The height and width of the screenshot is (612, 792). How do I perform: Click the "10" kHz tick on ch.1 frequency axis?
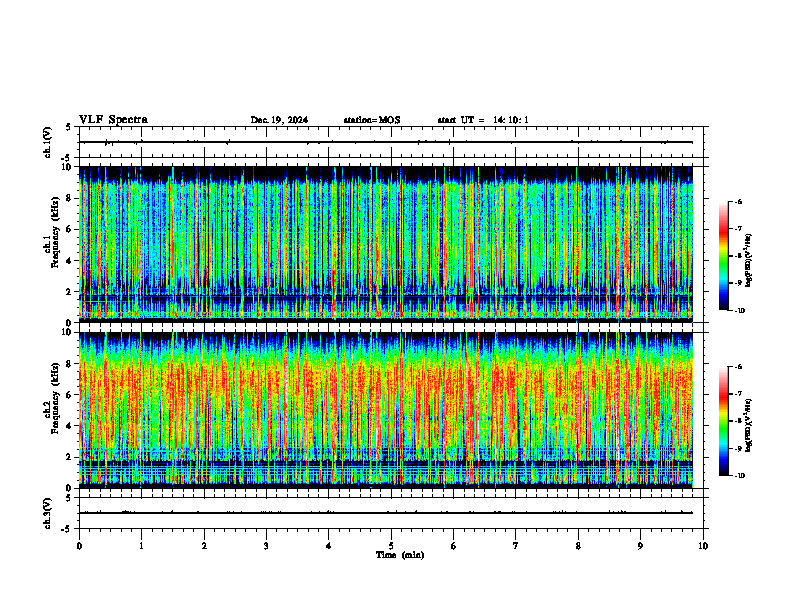coord(69,167)
